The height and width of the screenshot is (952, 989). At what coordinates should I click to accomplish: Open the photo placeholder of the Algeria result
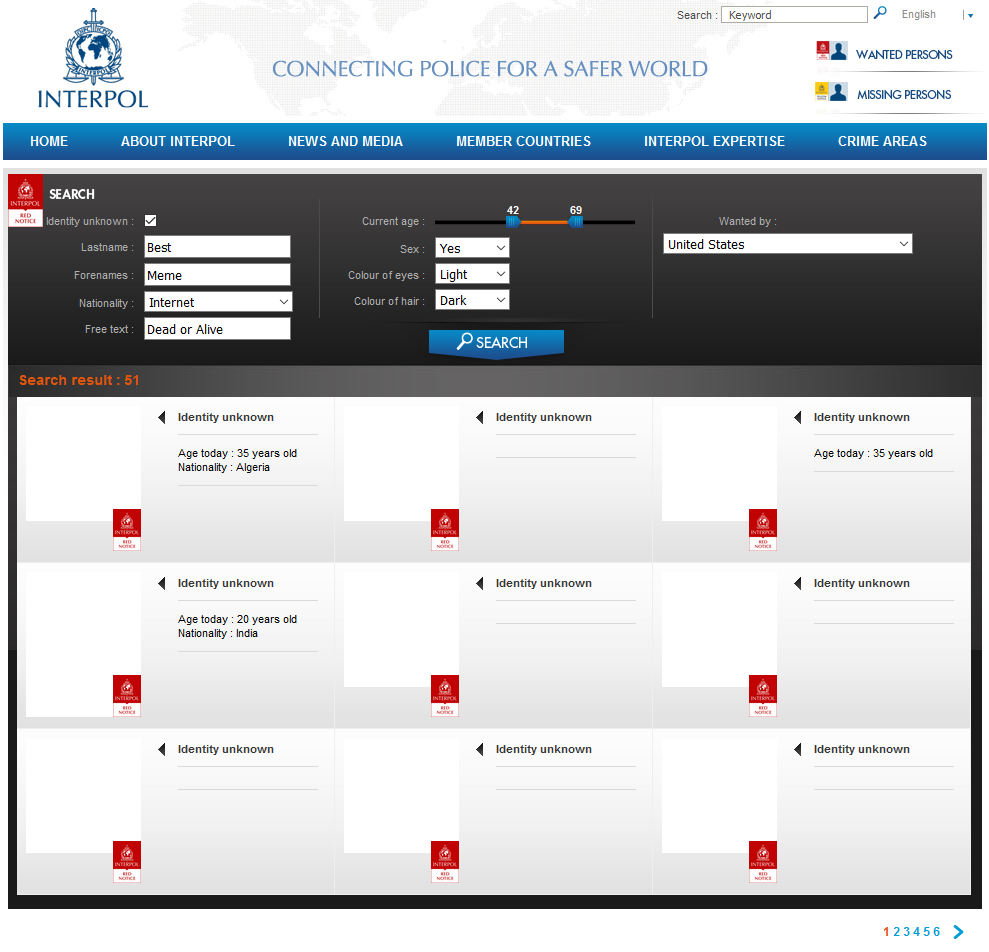pos(83,464)
